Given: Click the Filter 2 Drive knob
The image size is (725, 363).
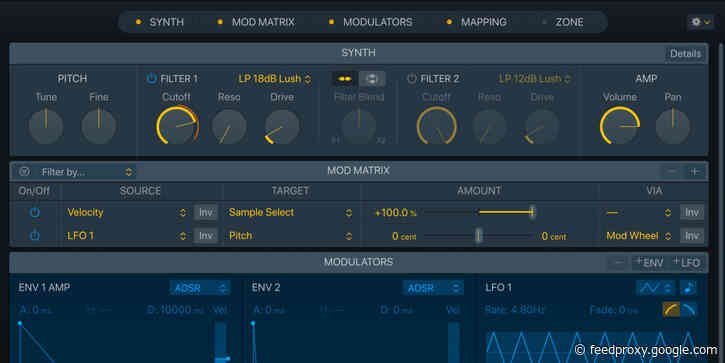Looking at the screenshot, I should (x=542, y=126).
